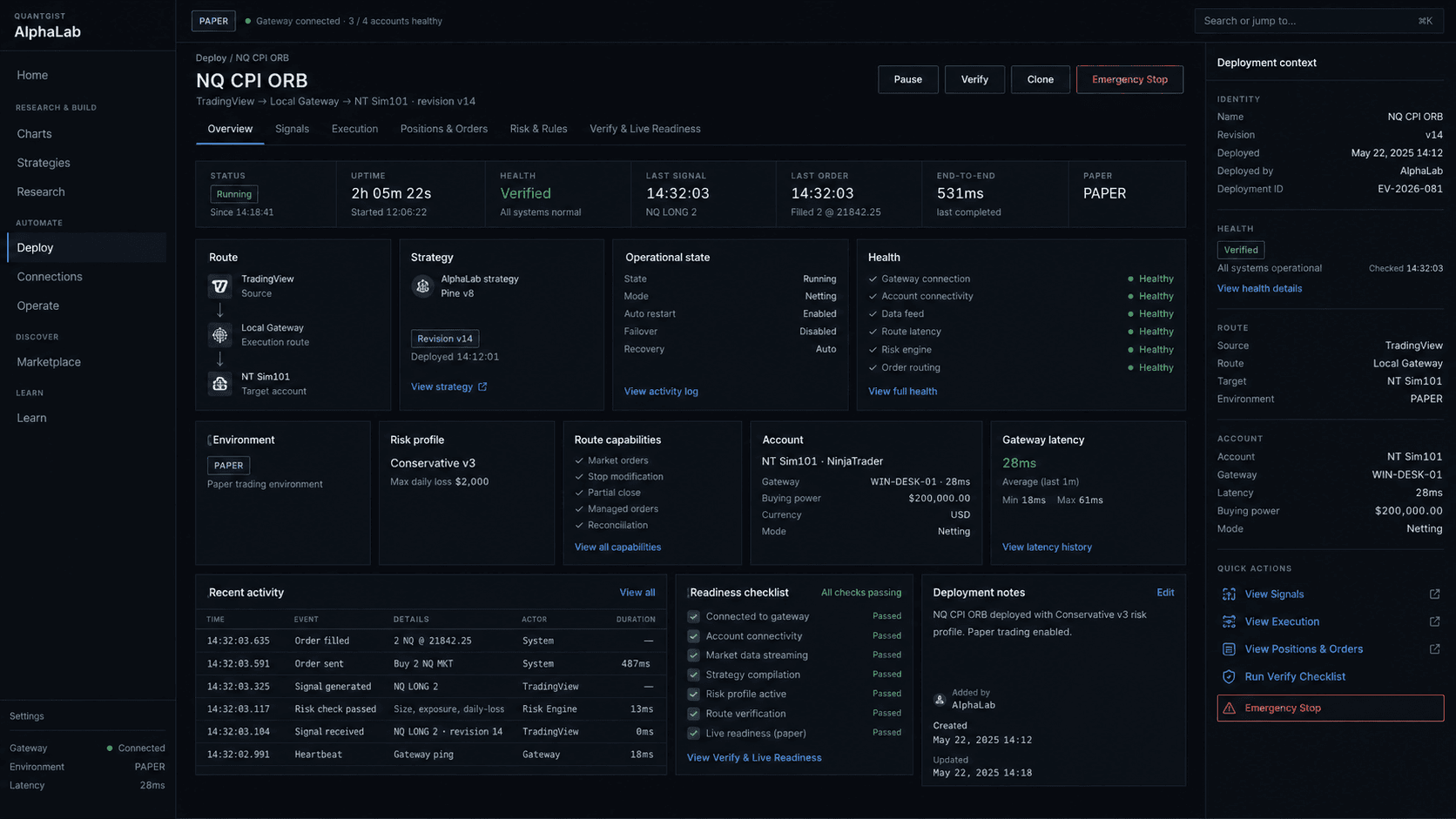Click the Conservative v3 risk profile name
Image resolution: width=1456 pixels, height=819 pixels.
click(433, 463)
